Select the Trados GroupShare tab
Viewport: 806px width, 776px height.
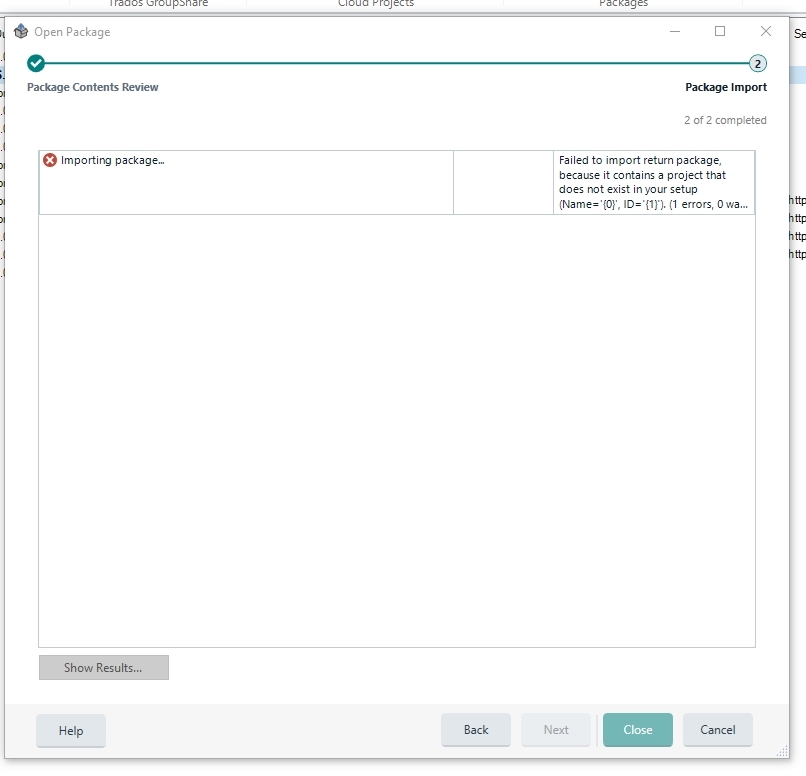click(156, 4)
